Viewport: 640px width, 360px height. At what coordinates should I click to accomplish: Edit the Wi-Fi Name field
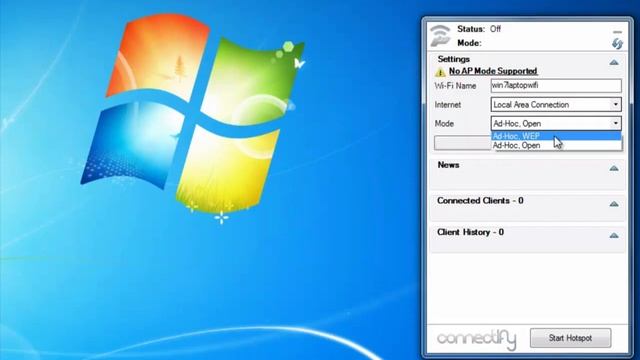[x=556, y=86]
